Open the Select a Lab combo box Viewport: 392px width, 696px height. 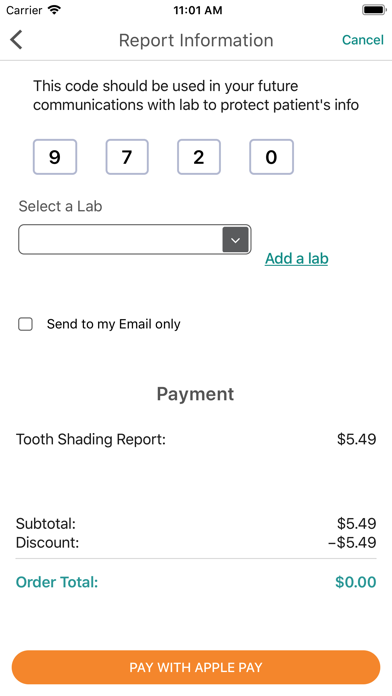(135, 240)
